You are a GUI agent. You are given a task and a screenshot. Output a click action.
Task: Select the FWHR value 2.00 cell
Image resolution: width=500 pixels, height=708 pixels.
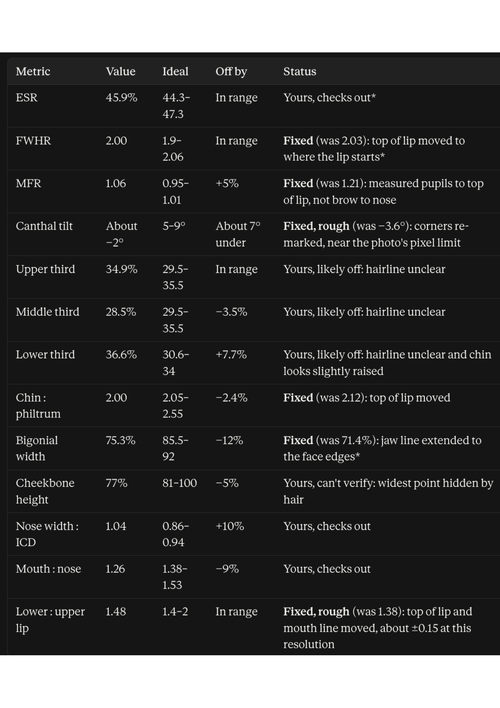[116, 140]
